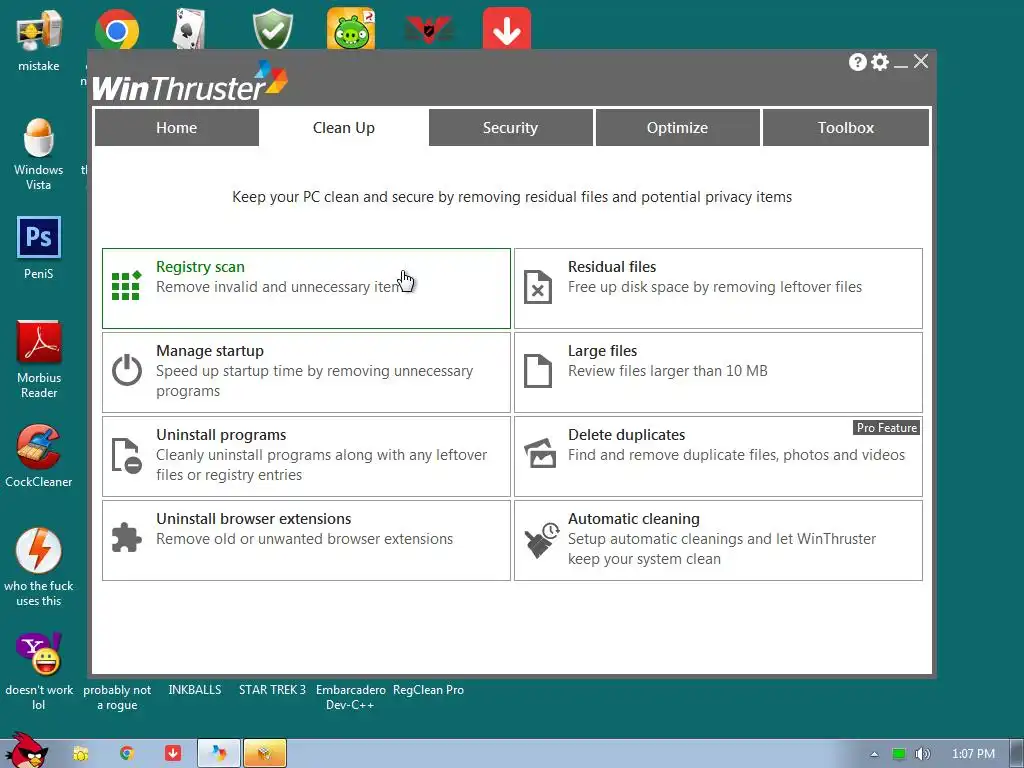This screenshot has height=768, width=1024.
Task: Open the Home tab
Action: click(176, 127)
